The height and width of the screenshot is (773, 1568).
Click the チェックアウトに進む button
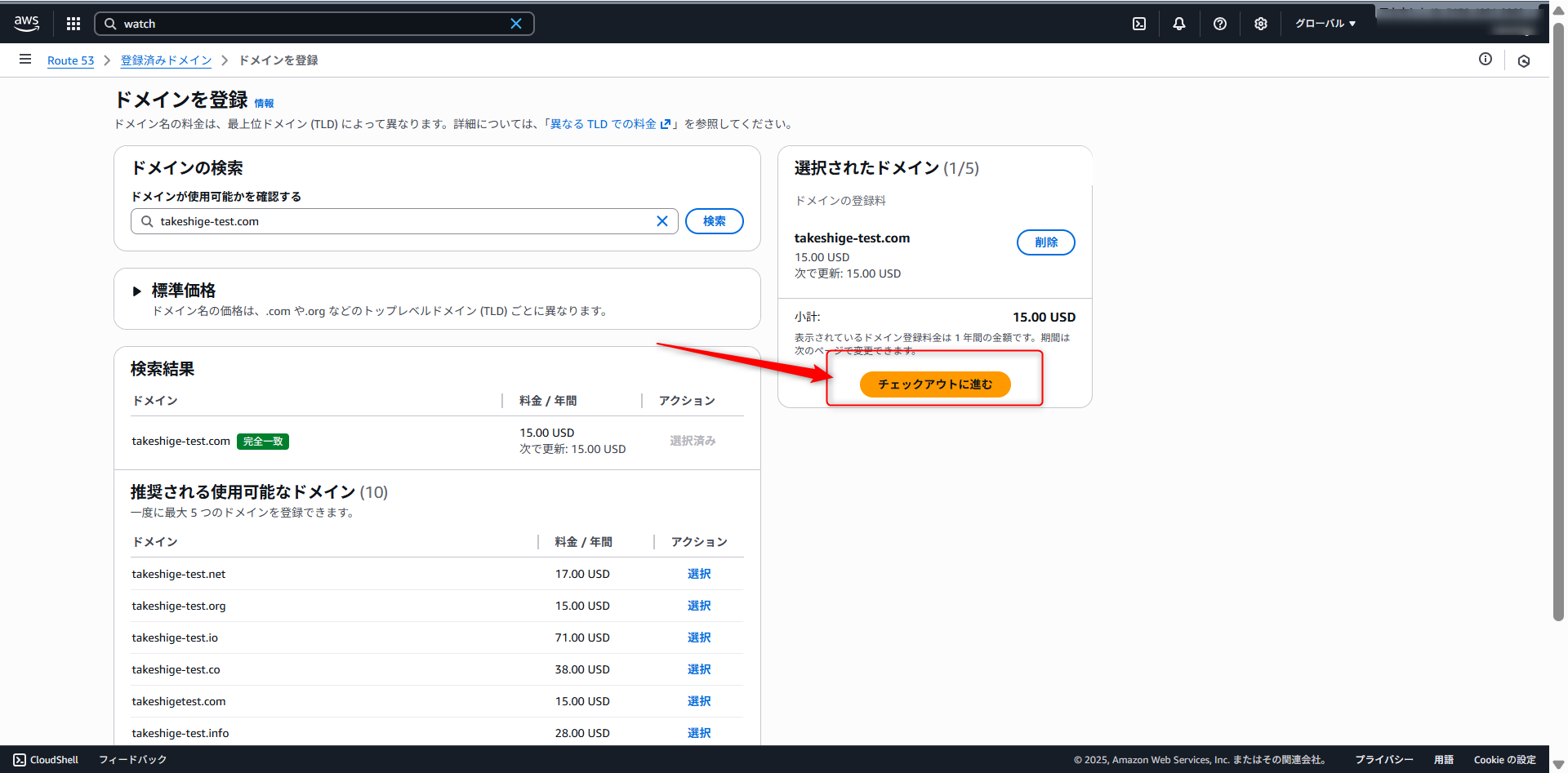click(x=935, y=384)
